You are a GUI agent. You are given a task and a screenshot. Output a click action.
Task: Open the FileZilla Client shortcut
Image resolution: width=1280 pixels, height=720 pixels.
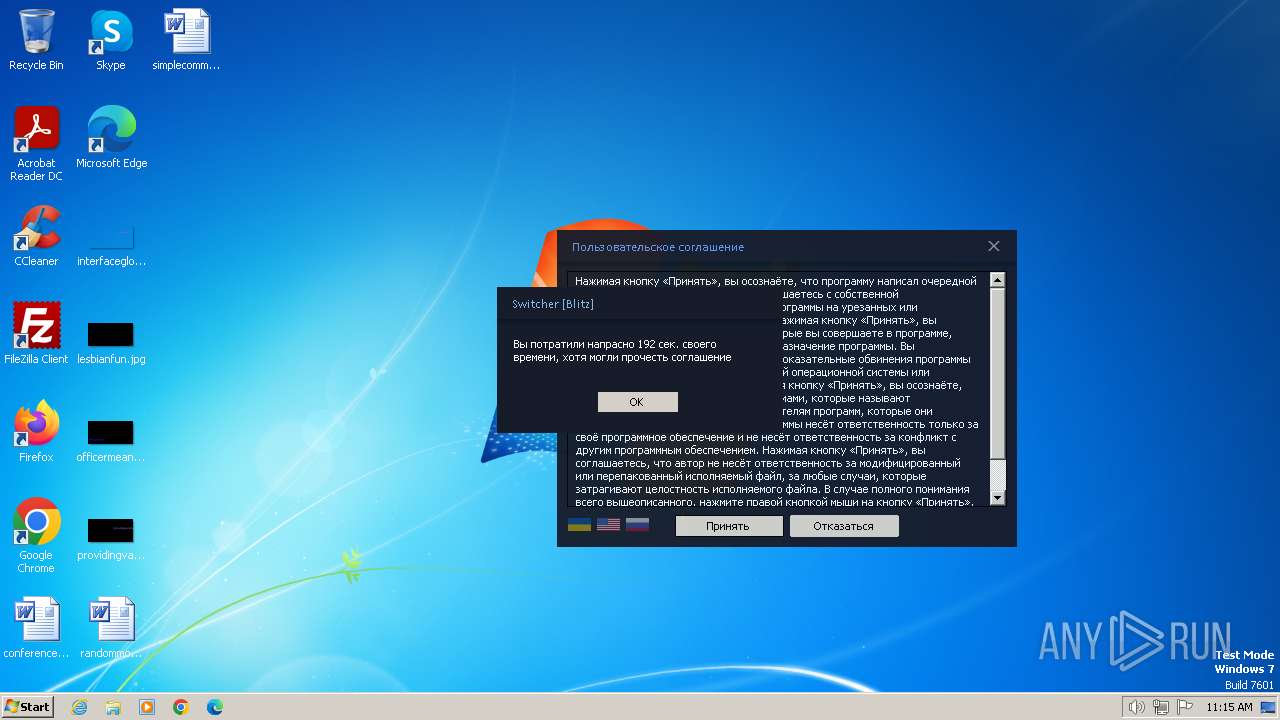[36, 333]
